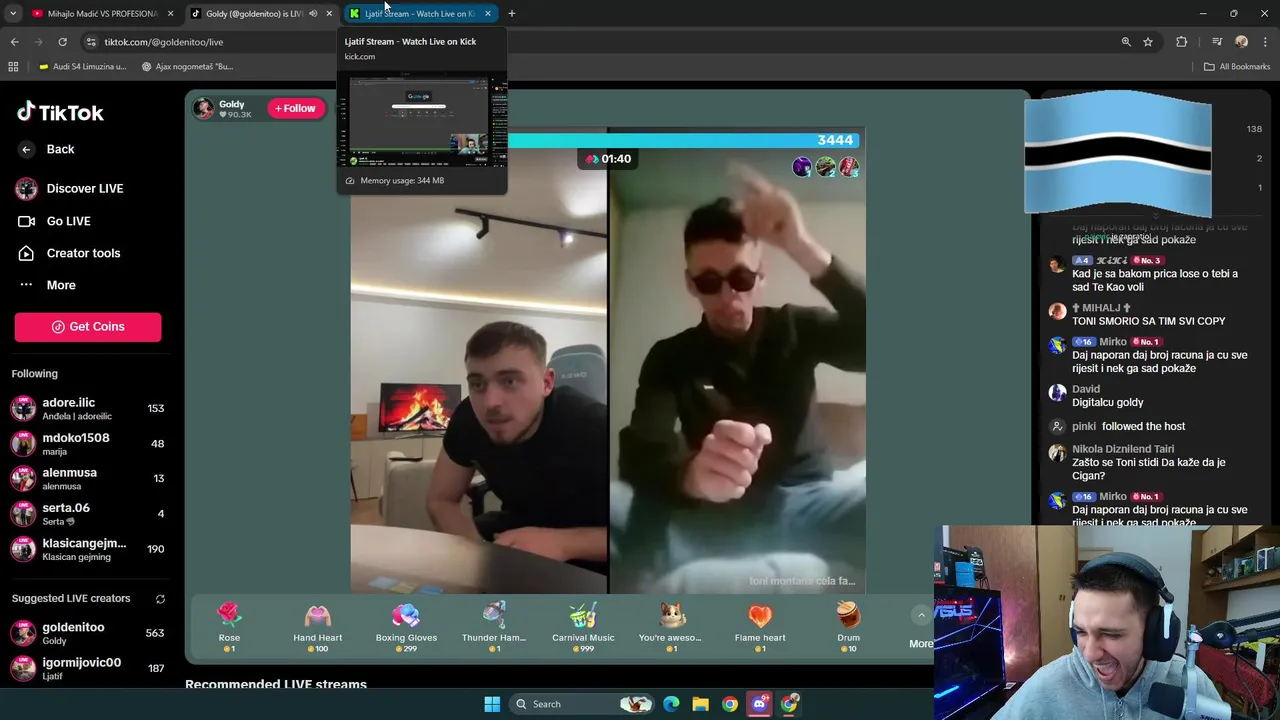Open Goldy's profile avatar
This screenshot has height=720, width=1280.
[204, 109]
